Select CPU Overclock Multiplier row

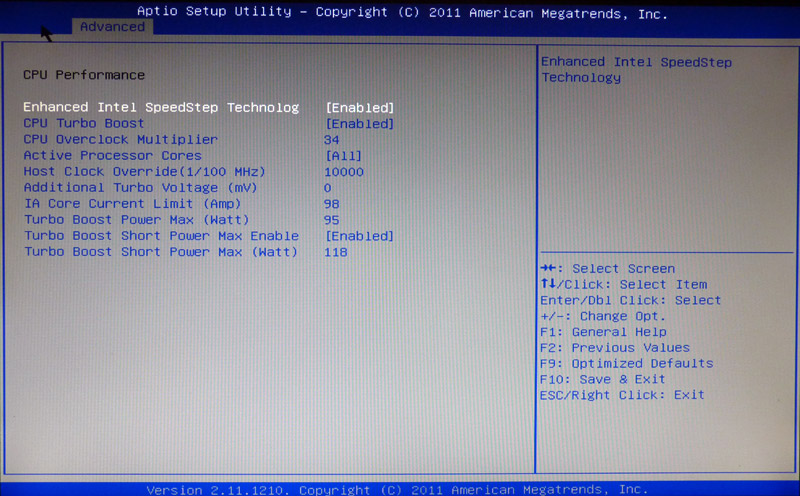click(x=121, y=139)
